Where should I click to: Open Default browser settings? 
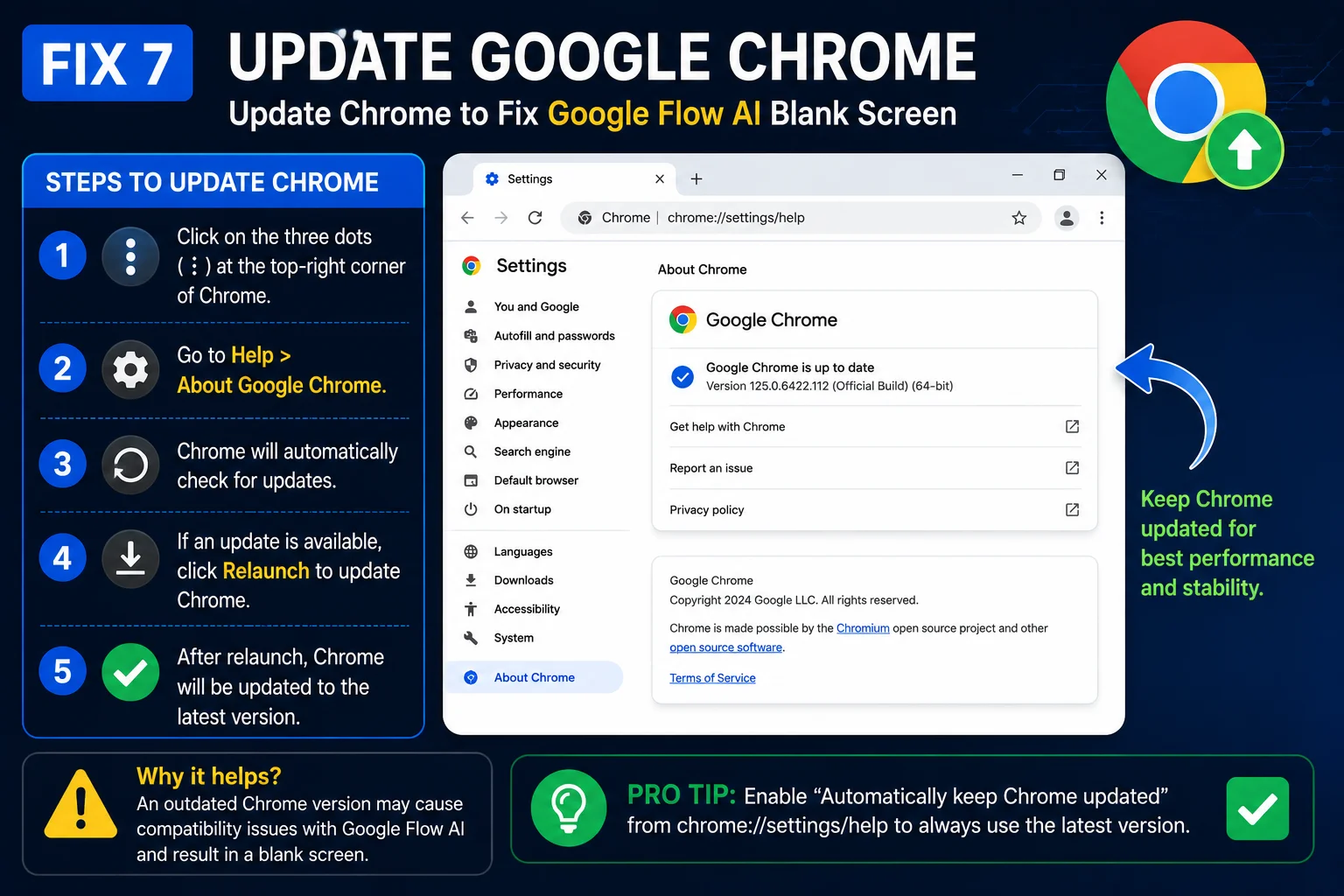pos(535,480)
